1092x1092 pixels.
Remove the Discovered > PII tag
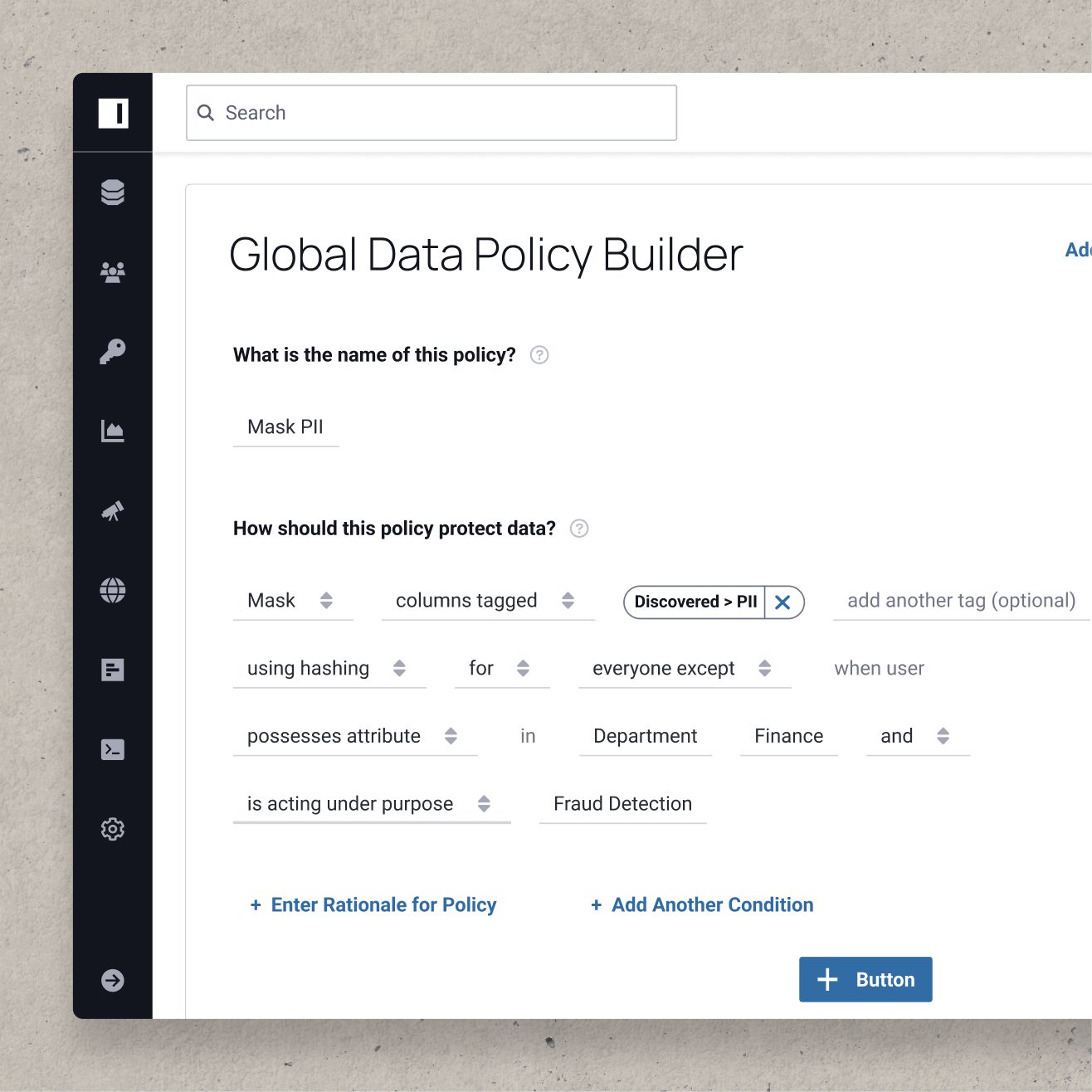pos(782,602)
